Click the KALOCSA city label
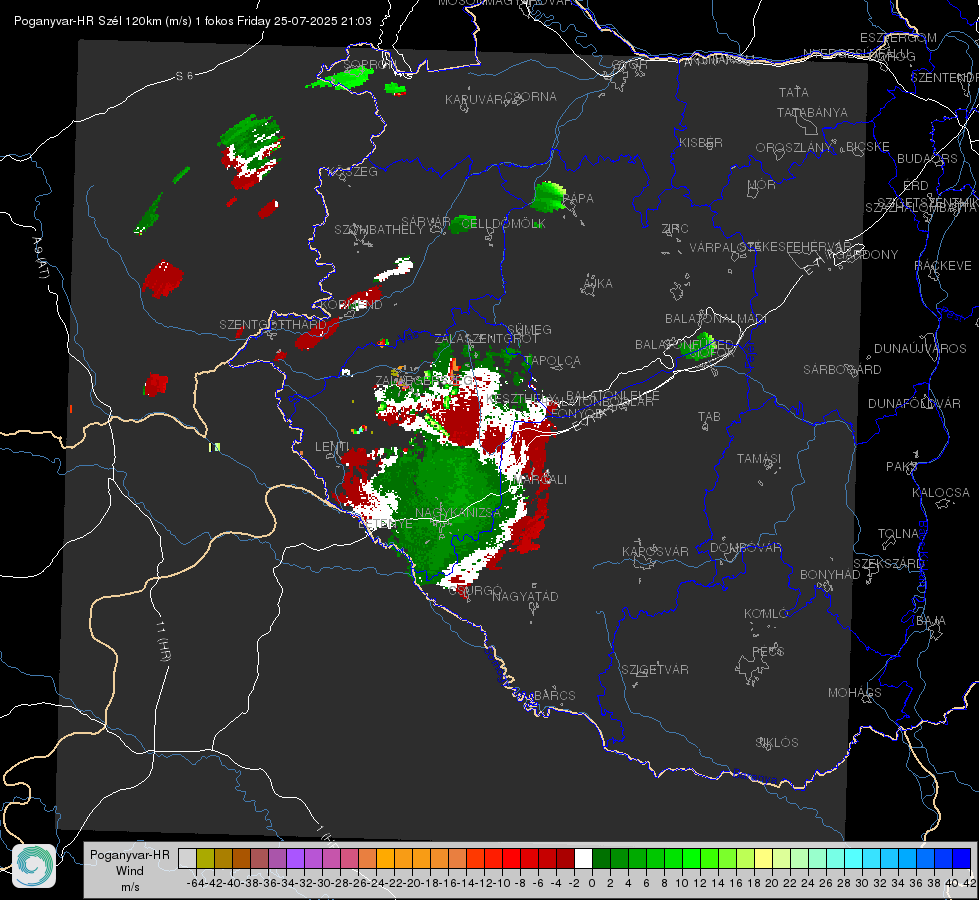Image resolution: width=979 pixels, height=900 pixels. 940,493
